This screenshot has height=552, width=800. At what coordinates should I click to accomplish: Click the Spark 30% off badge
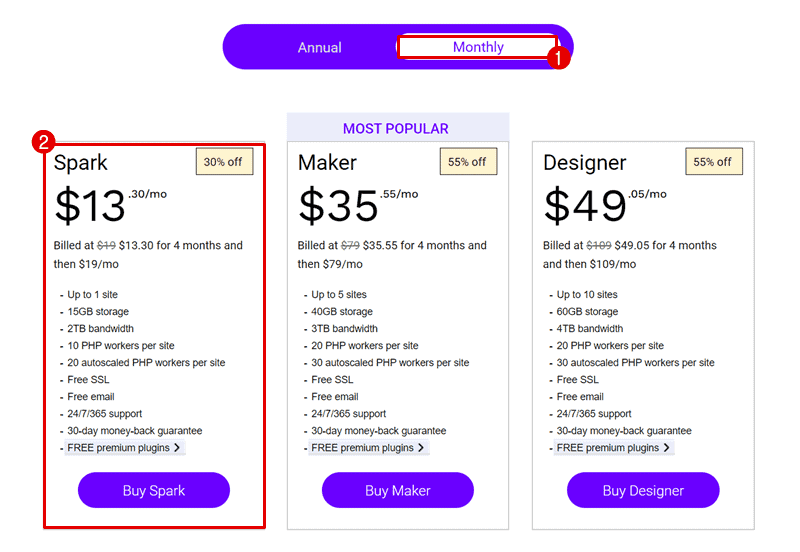click(x=224, y=161)
